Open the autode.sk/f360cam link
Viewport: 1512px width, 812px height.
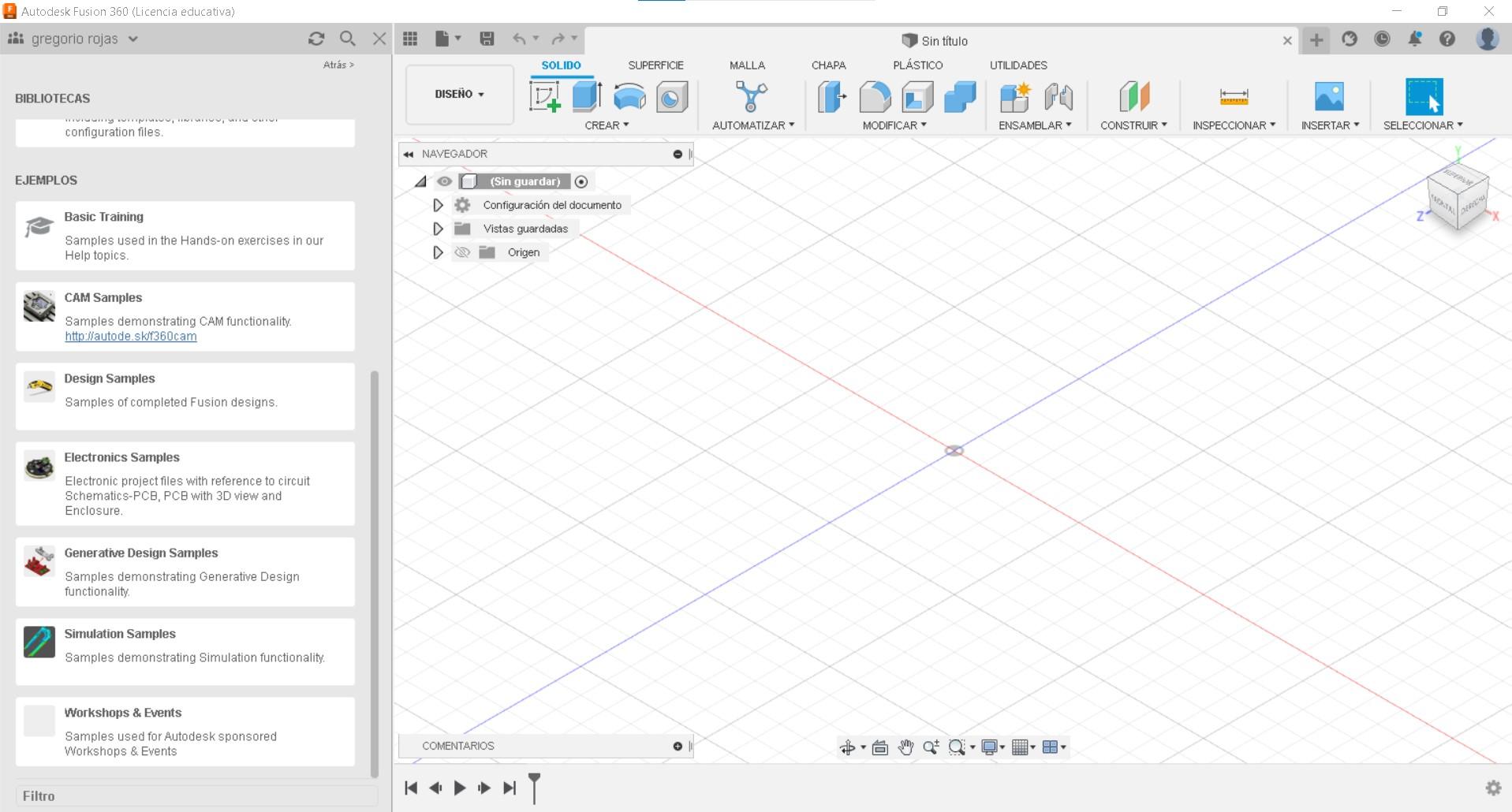(131, 336)
